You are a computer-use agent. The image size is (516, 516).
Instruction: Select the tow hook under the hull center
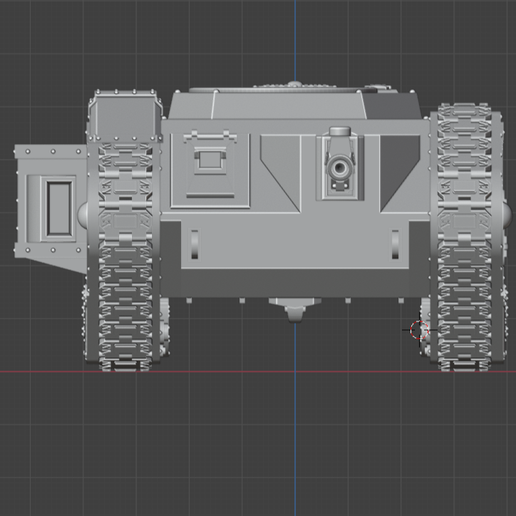295,310
